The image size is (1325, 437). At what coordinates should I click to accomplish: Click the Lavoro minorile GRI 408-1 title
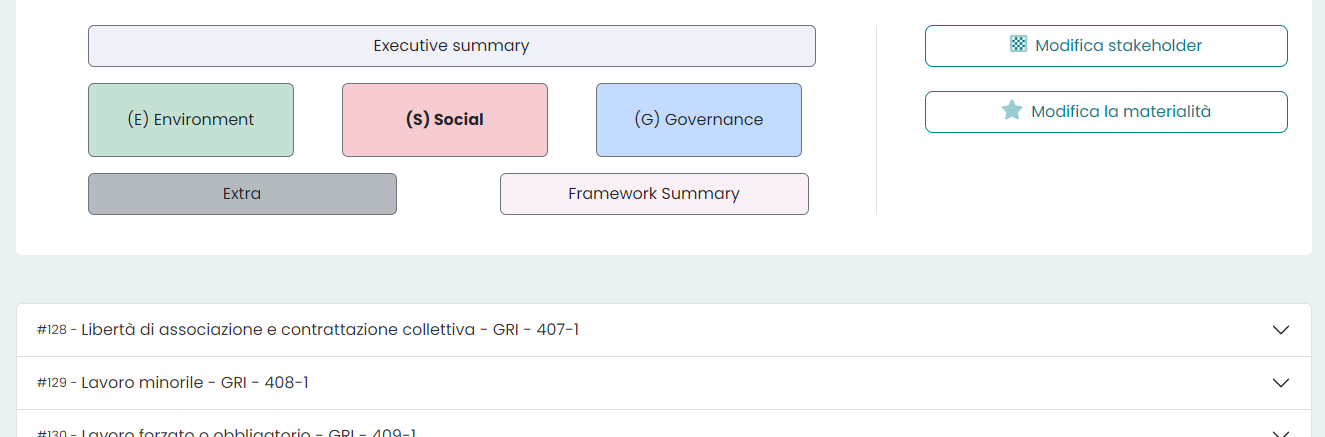195,383
